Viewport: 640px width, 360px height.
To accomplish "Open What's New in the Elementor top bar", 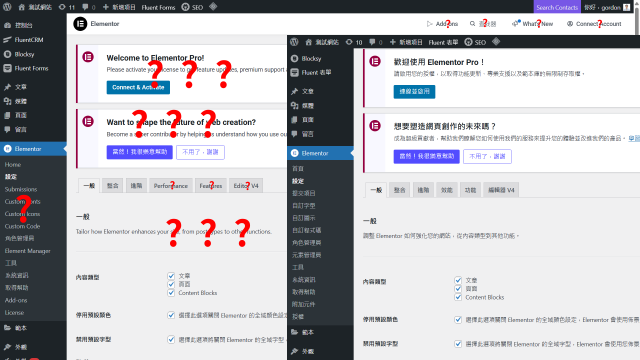I will [533, 24].
